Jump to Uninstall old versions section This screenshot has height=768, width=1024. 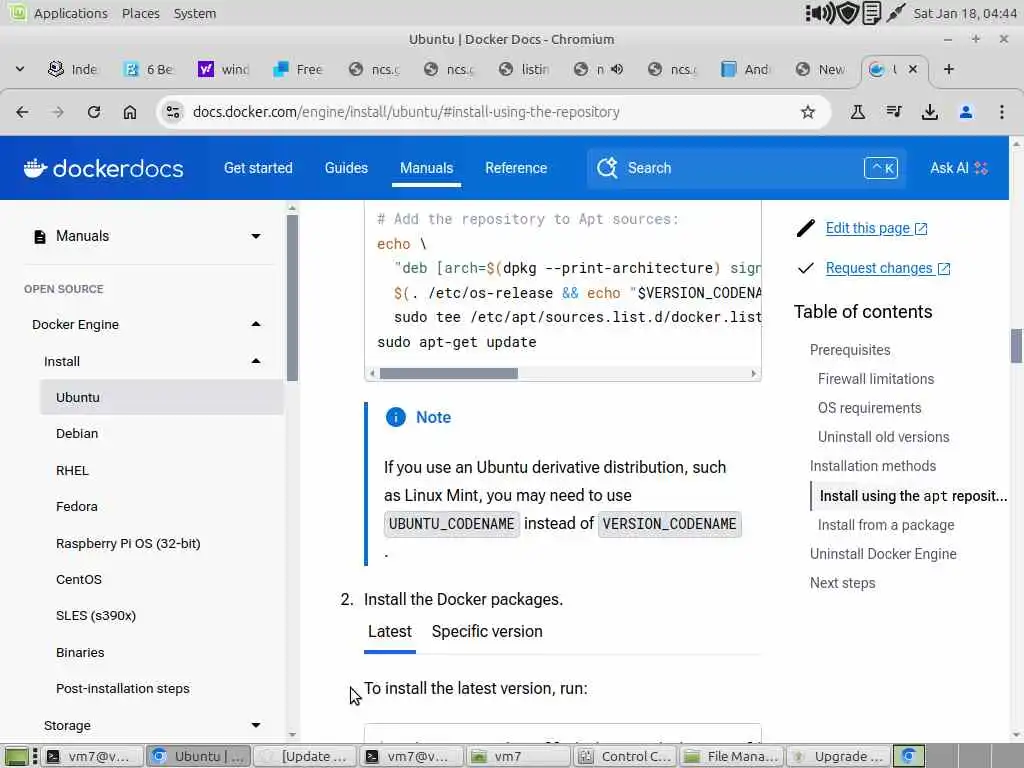tap(883, 438)
